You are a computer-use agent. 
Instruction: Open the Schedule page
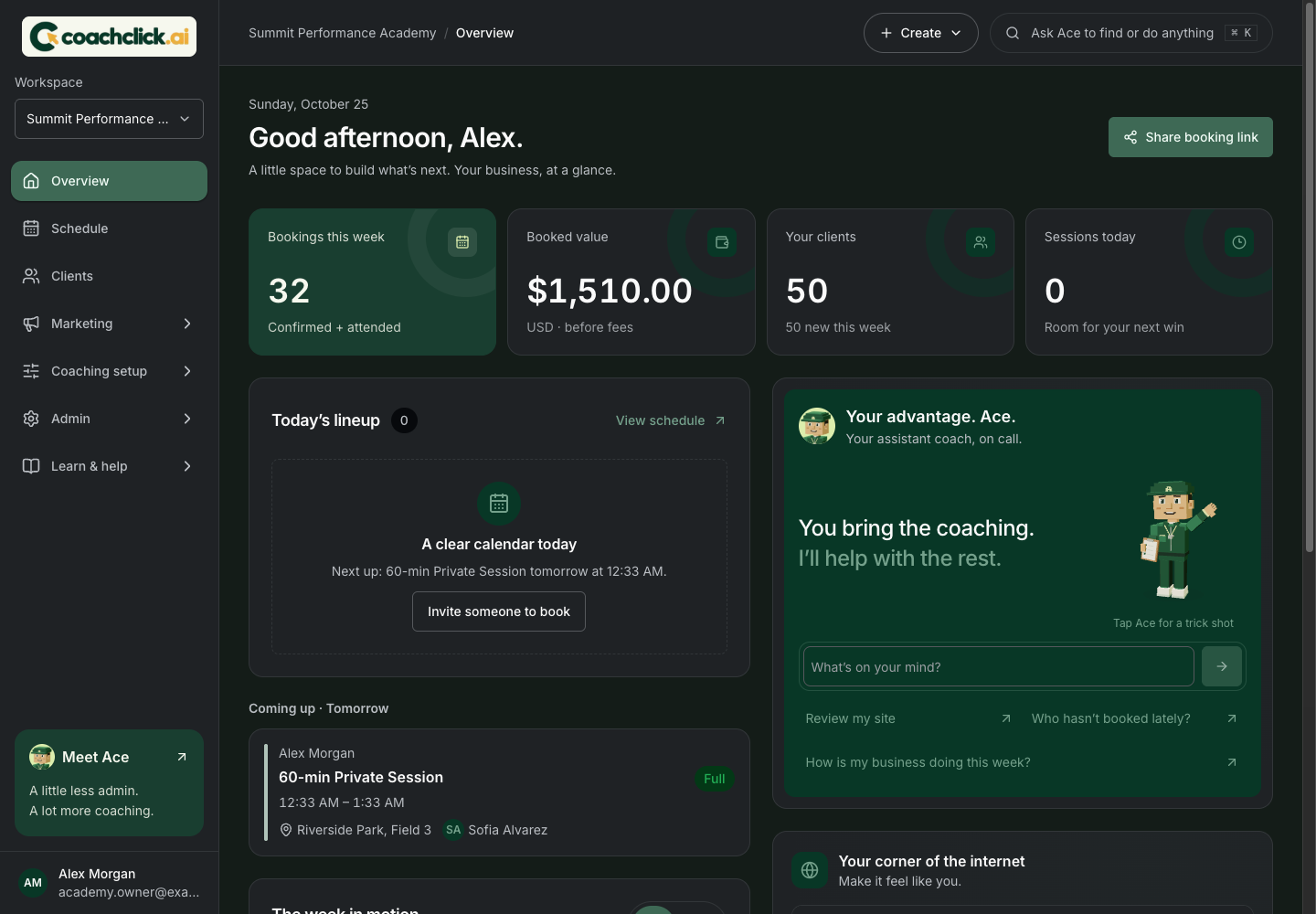[x=109, y=228]
